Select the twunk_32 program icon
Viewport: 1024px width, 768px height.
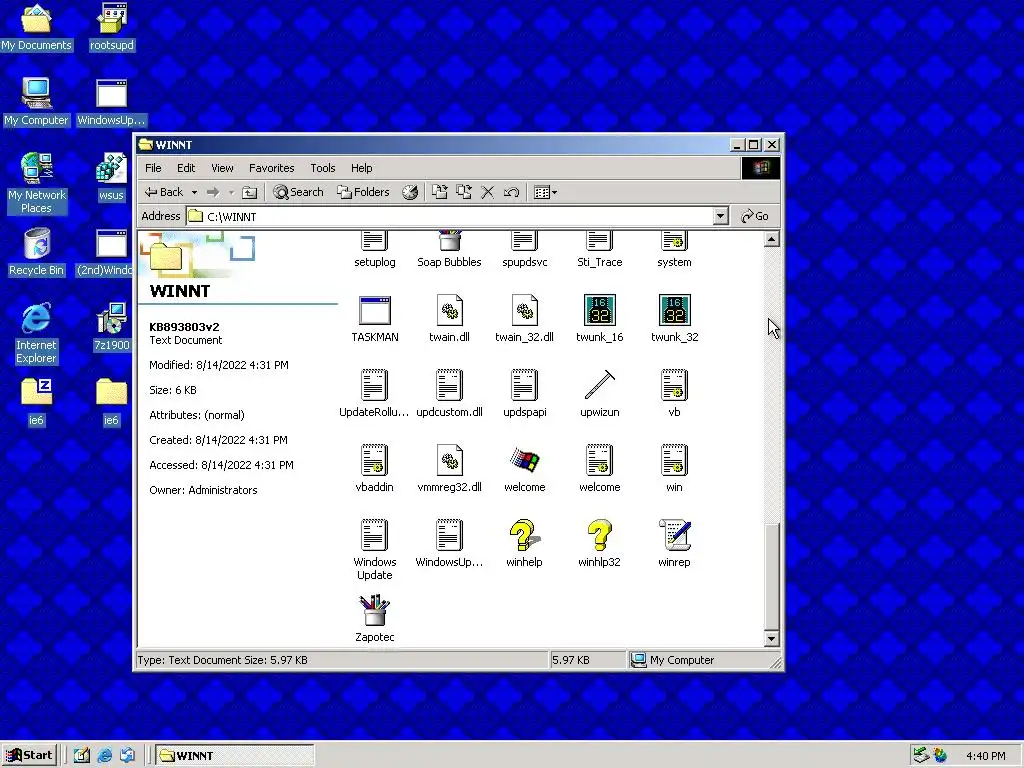pyautogui.click(x=675, y=319)
